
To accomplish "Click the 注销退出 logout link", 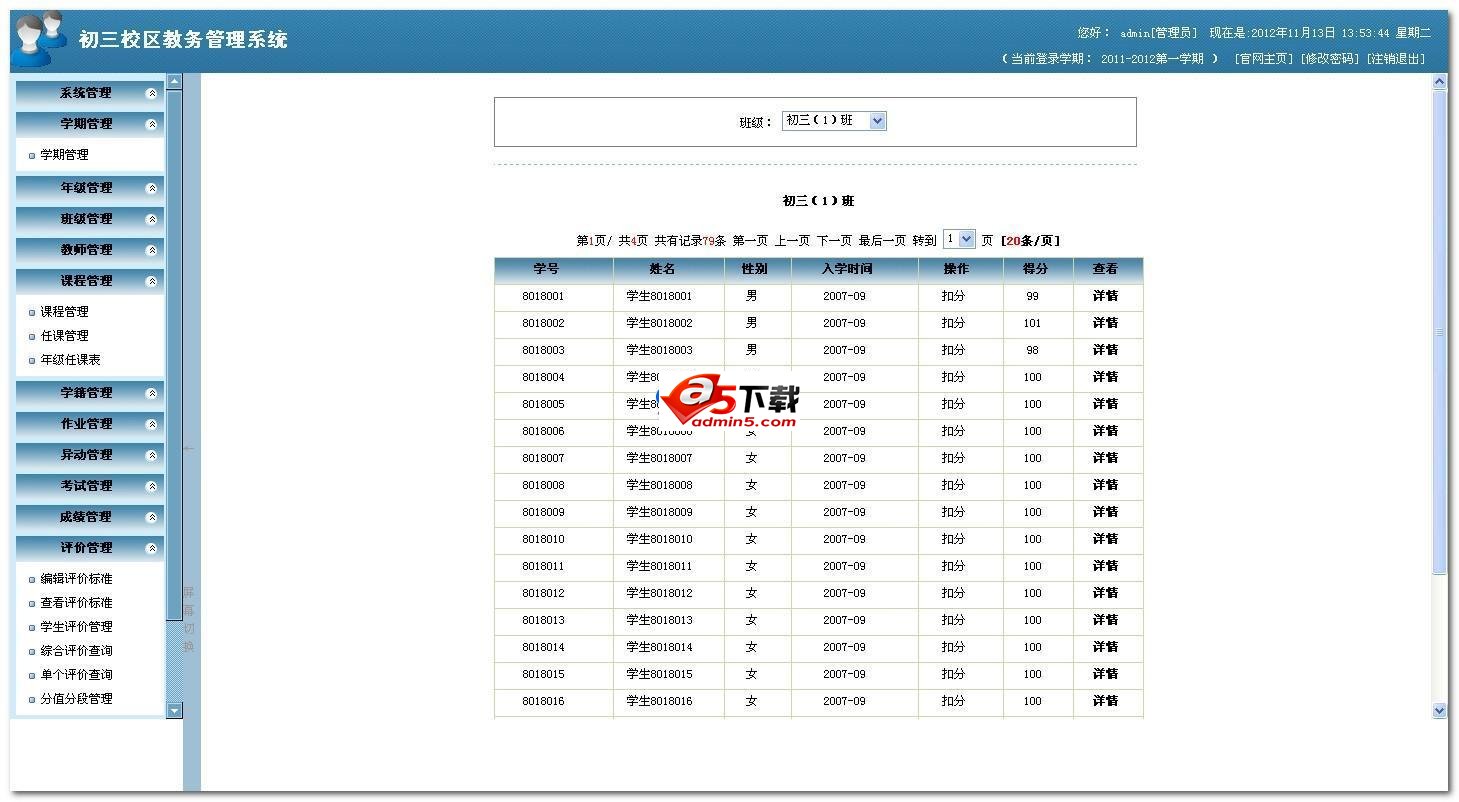I will [1396, 59].
